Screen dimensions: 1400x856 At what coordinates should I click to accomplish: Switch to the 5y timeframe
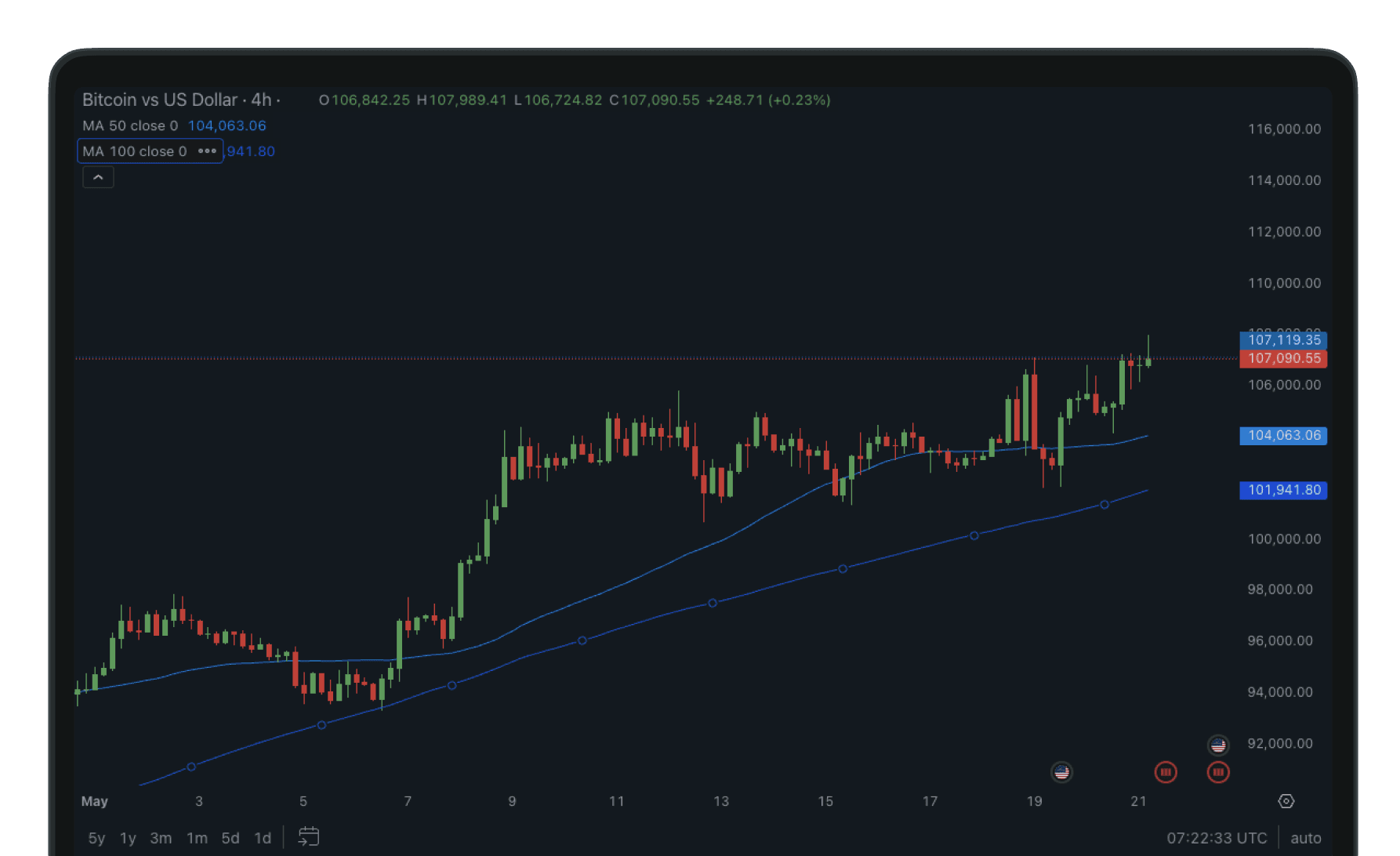click(96, 837)
